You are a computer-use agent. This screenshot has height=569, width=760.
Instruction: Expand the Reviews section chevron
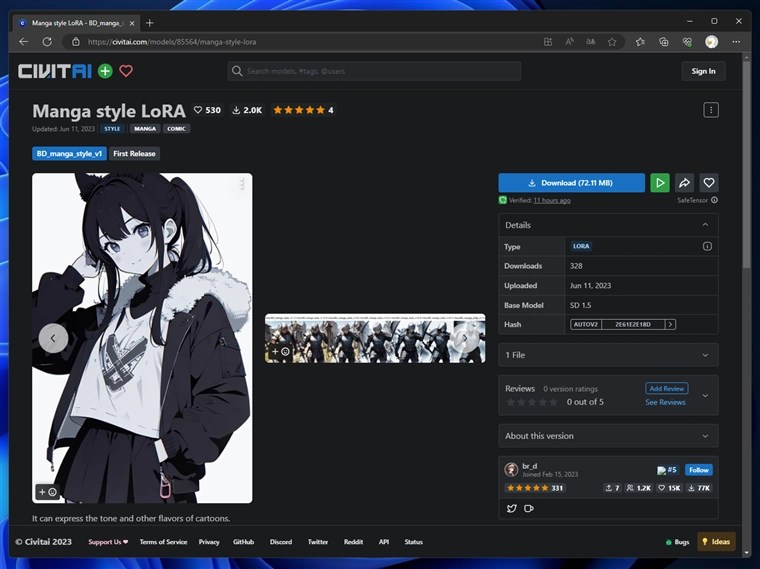tap(705, 395)
